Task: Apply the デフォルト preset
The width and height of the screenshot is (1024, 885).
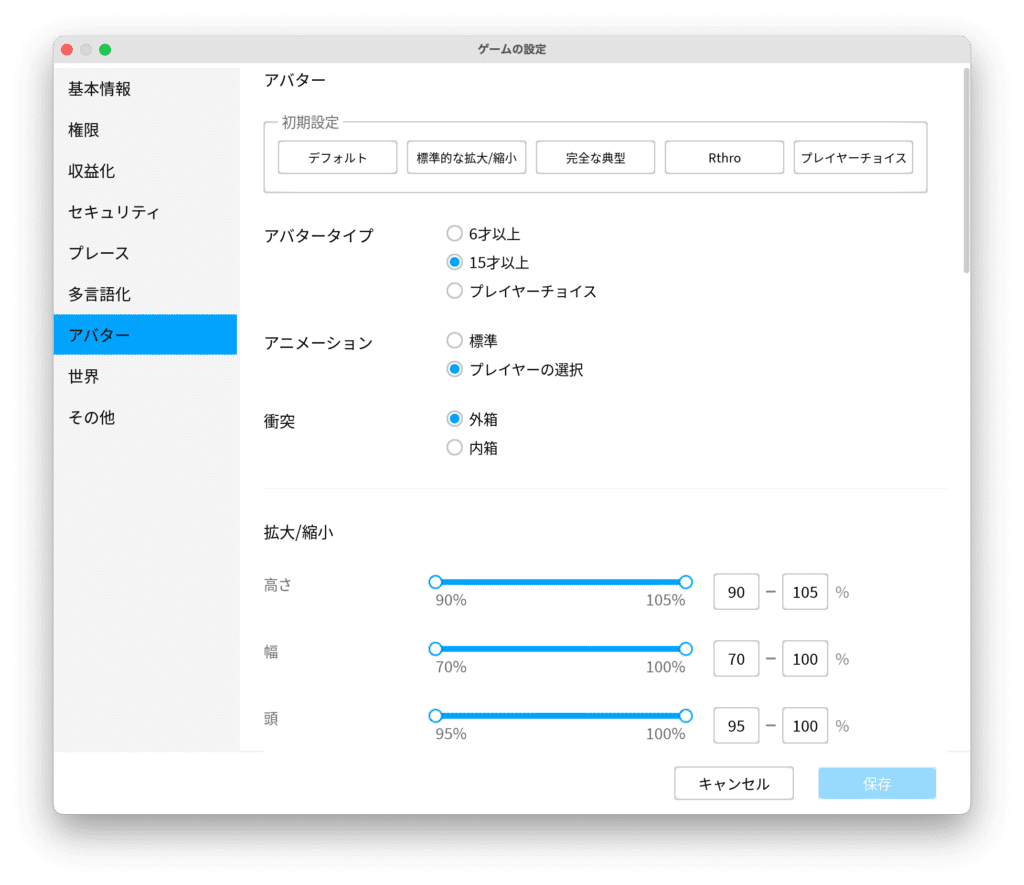Action: click(337, 158)
